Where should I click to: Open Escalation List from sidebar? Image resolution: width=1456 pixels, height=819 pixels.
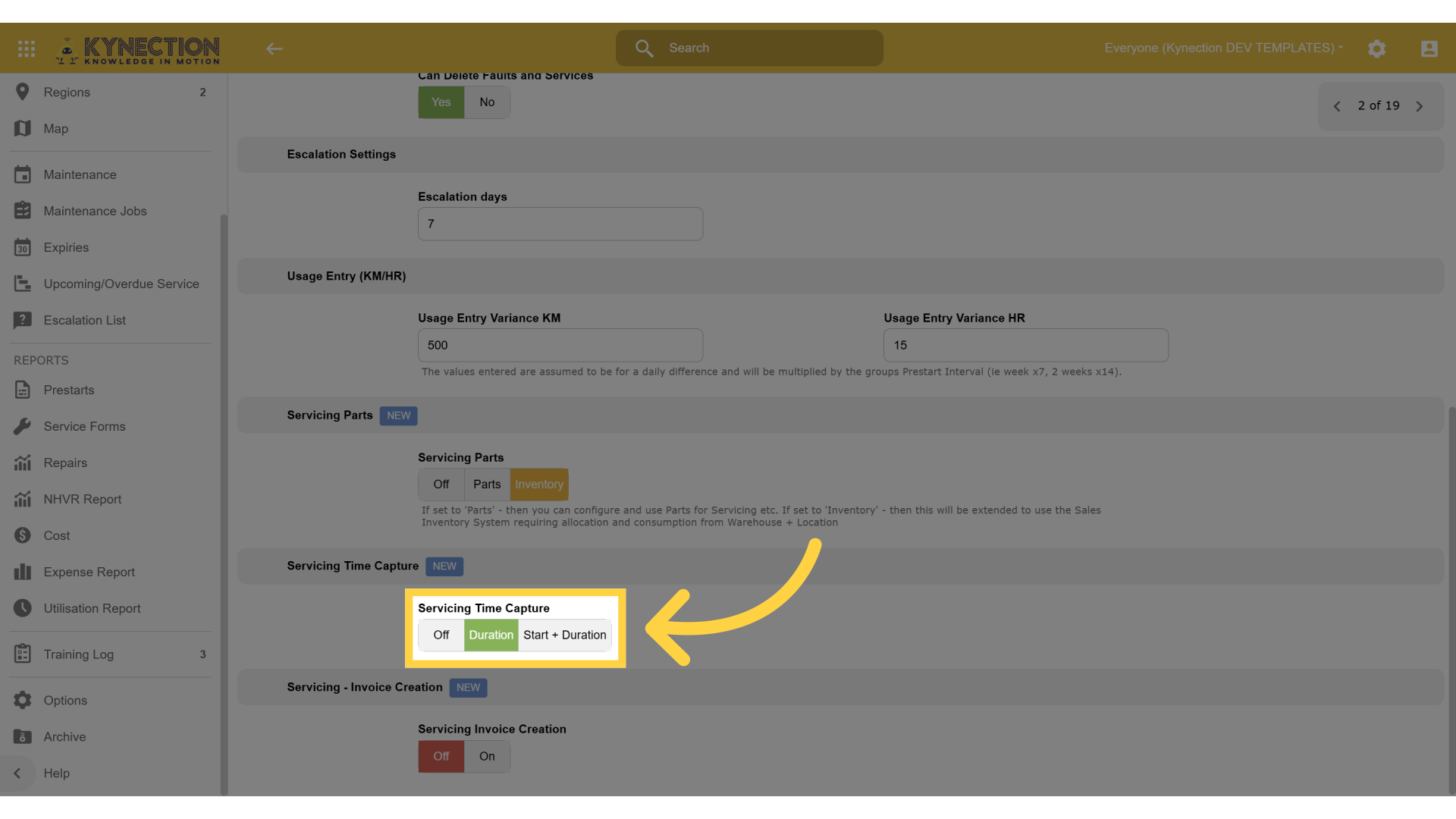click(84, 320)
